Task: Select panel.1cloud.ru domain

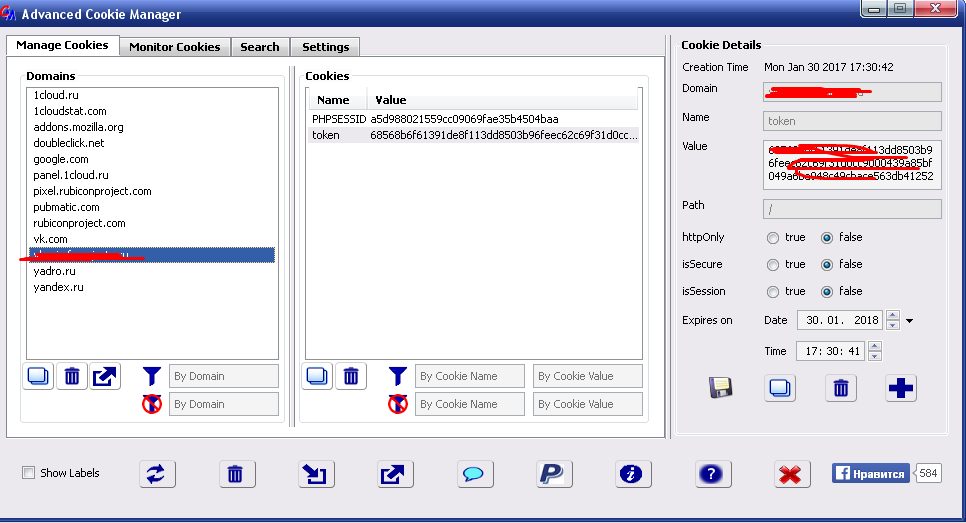Action: pos(152,175)
